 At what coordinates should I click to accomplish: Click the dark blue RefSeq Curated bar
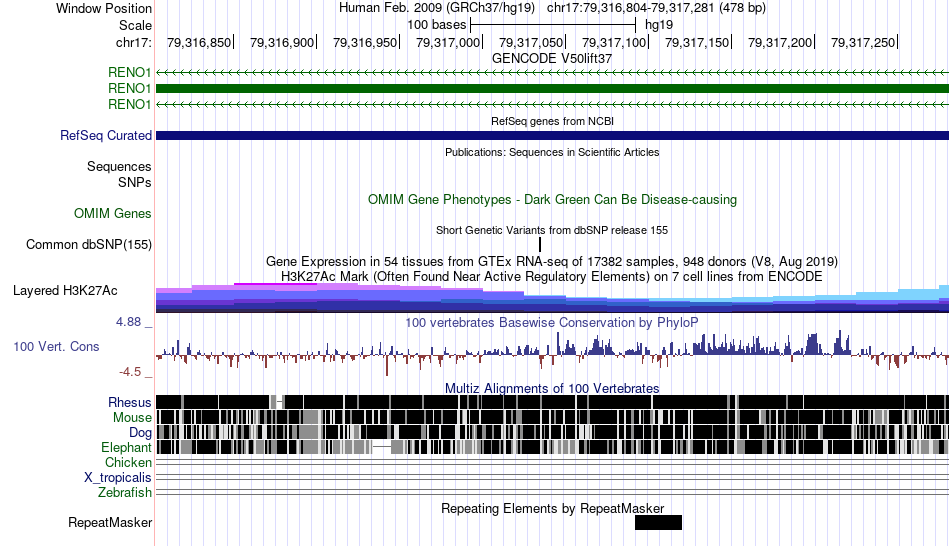(553, 136)
